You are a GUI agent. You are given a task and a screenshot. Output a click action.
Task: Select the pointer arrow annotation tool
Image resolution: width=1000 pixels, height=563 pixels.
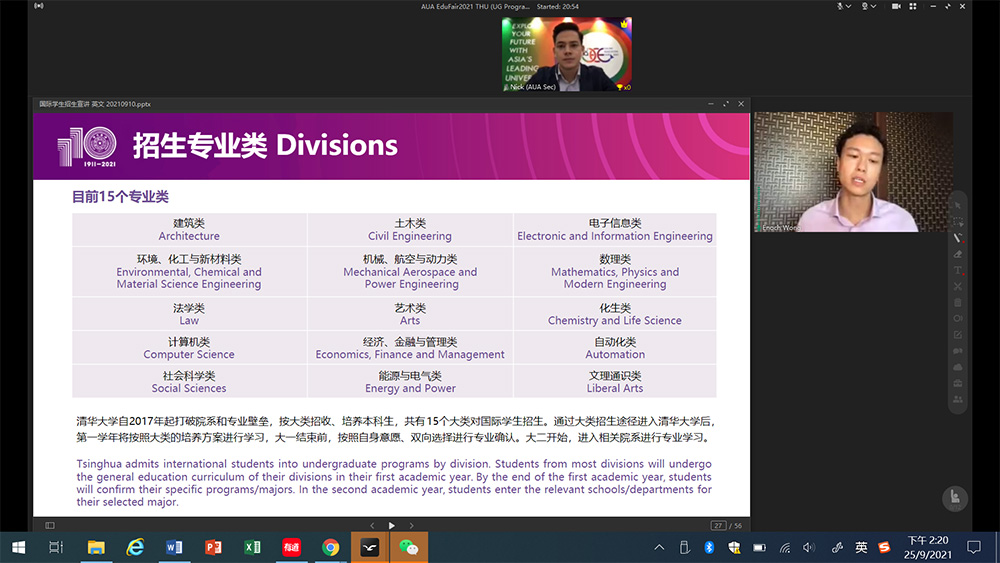(958, 205)
